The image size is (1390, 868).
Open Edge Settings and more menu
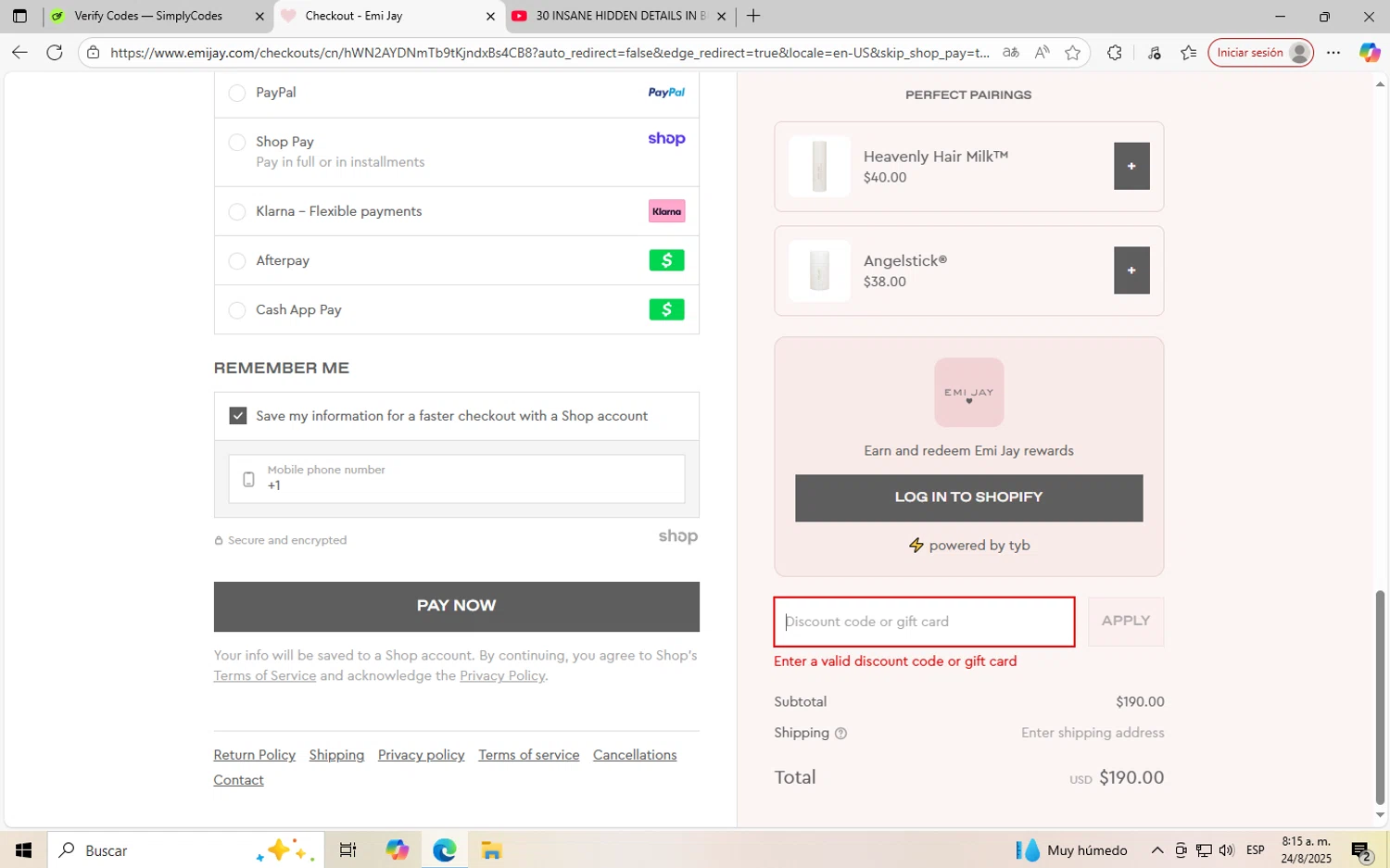[x=1333, y=53]
